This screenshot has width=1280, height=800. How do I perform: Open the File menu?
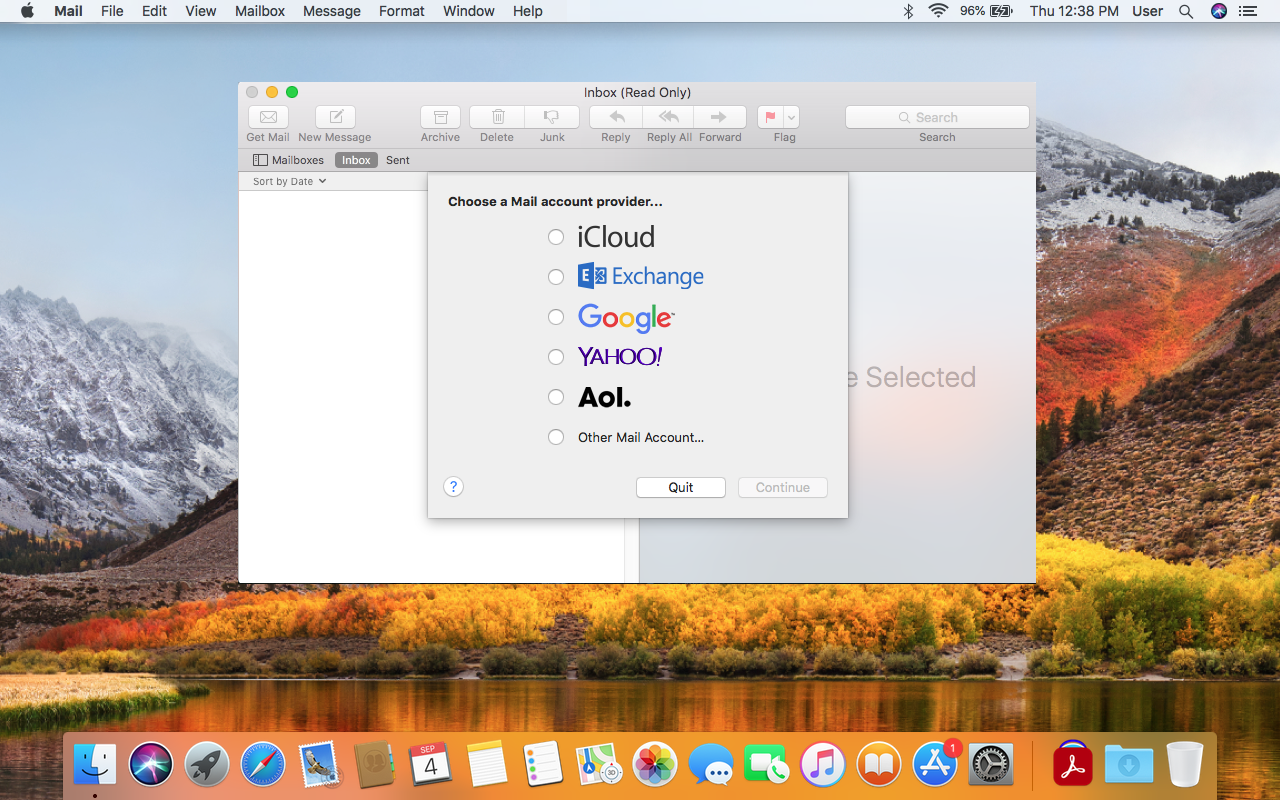112,11
